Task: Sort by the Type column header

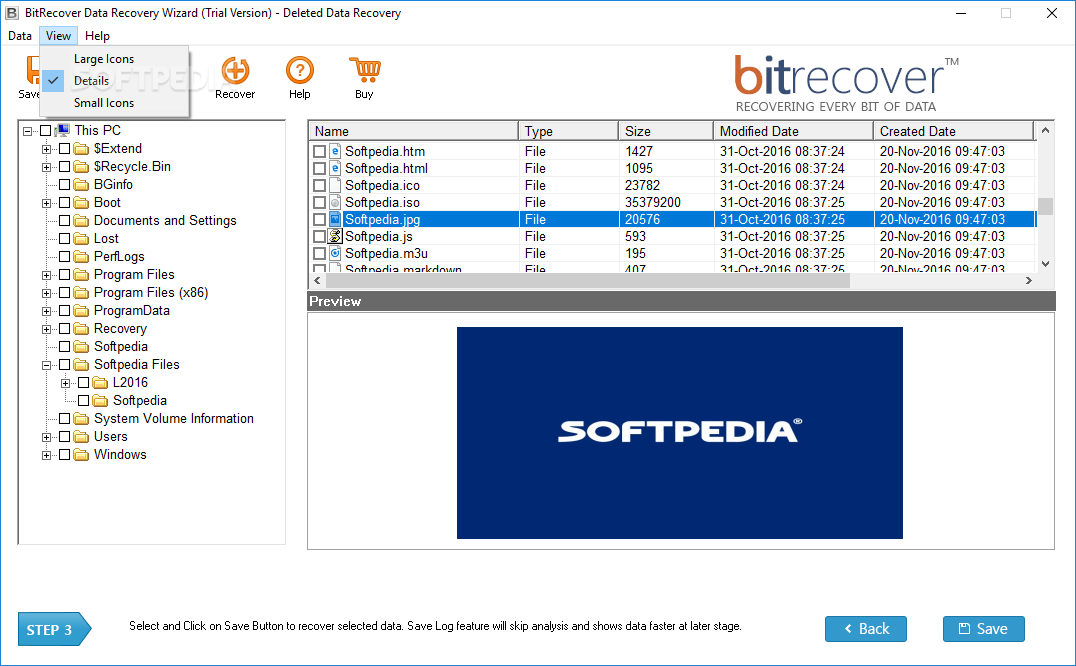Action: 569,131
